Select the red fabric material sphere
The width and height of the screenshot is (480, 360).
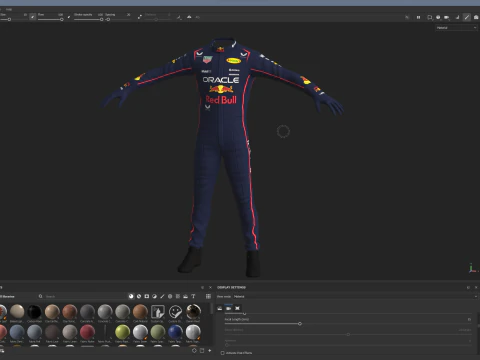coord(87,332)
